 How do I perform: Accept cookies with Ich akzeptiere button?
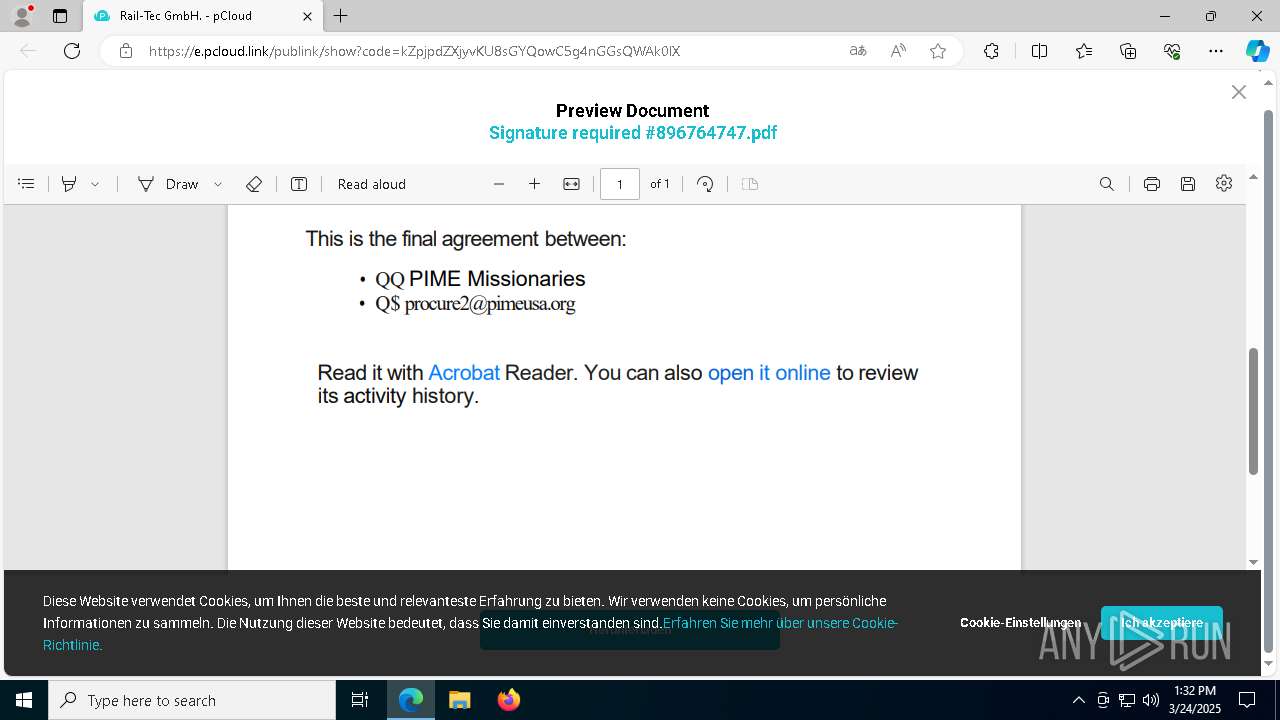click(1162, 622)
